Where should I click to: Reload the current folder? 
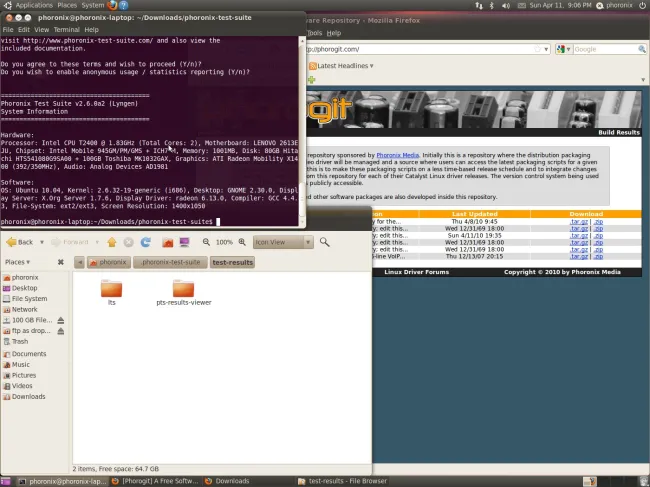pyautogui.click(x=145, y=242)
